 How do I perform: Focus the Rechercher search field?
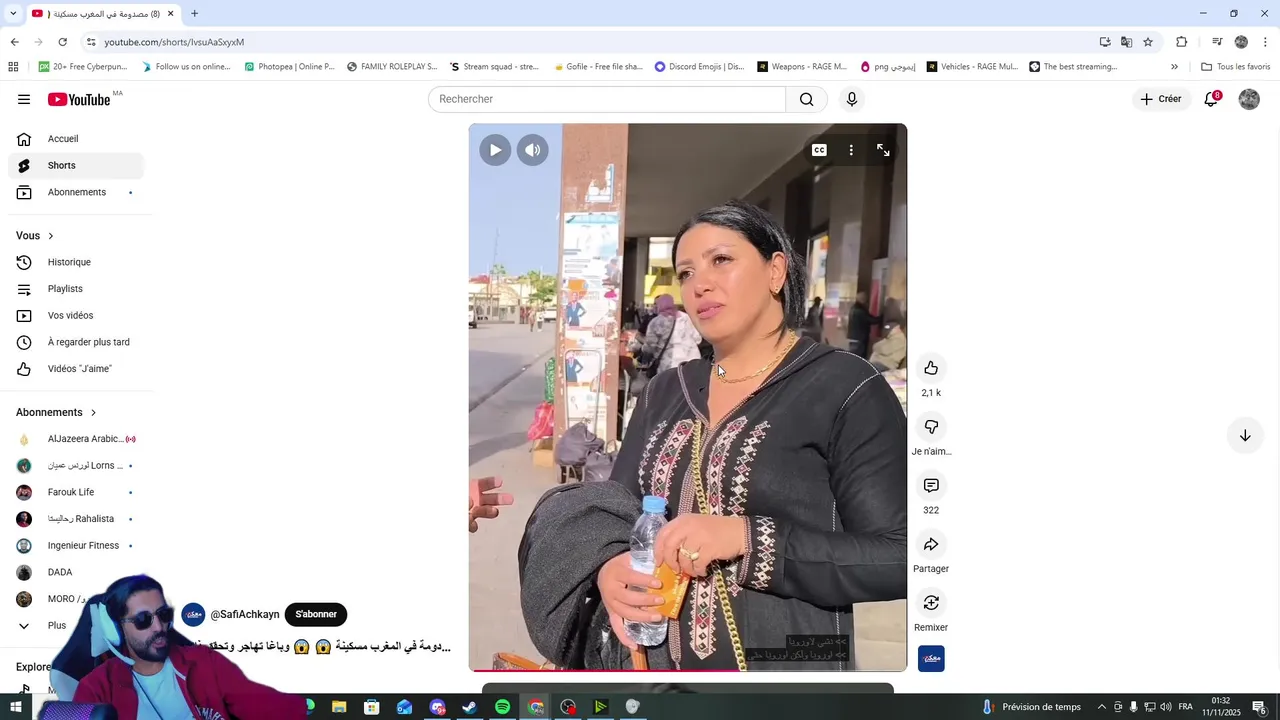click(607, 99)
